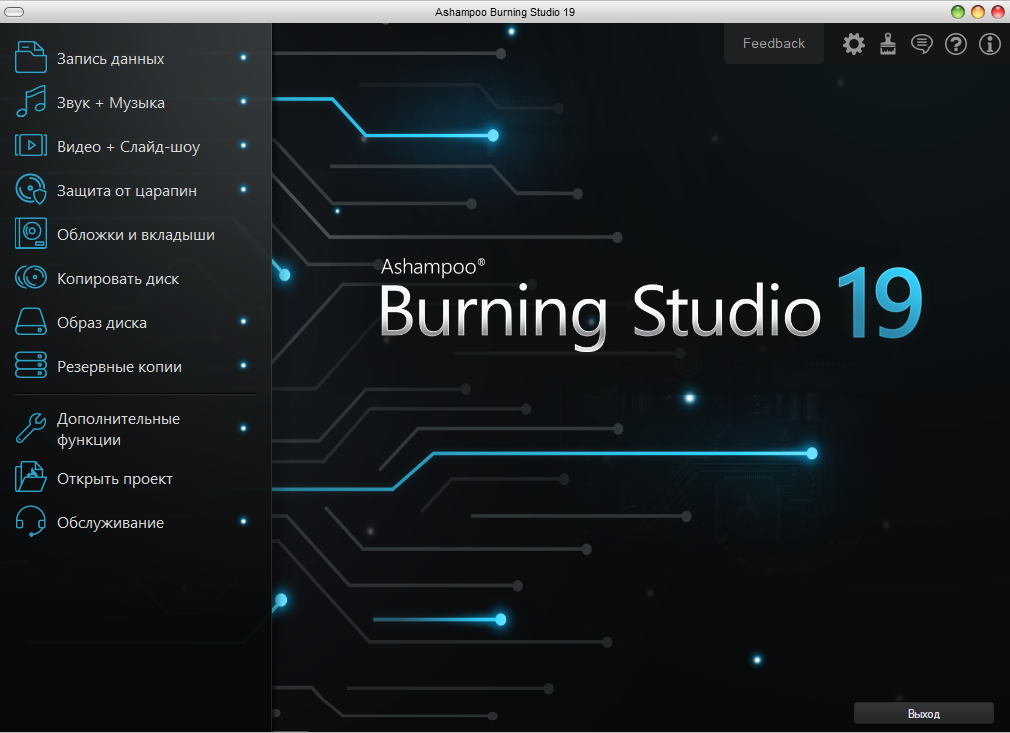Click the drive icon for Образ диска

coord(30,321)
